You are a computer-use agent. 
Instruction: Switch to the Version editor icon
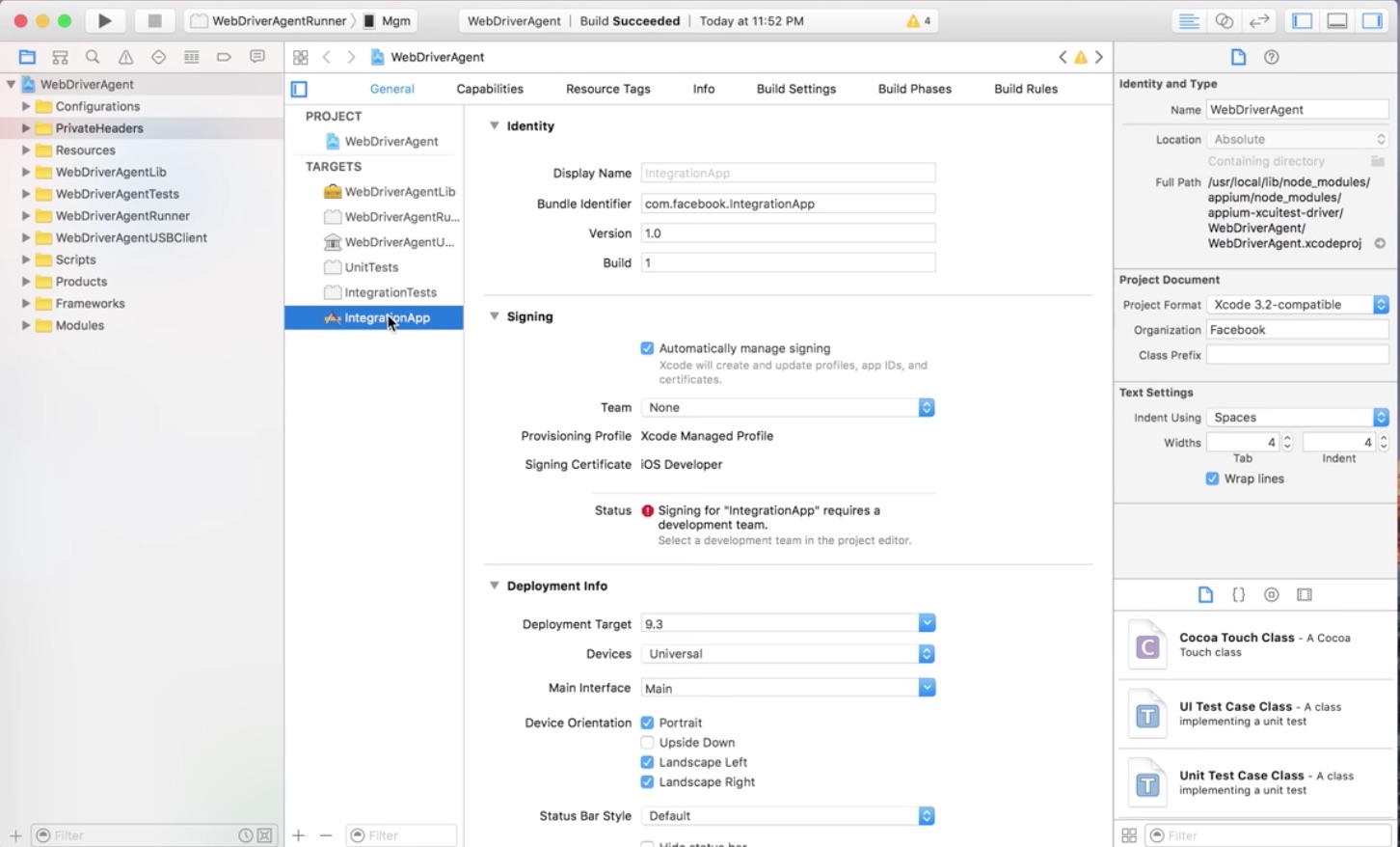(x=1259, y=20)
